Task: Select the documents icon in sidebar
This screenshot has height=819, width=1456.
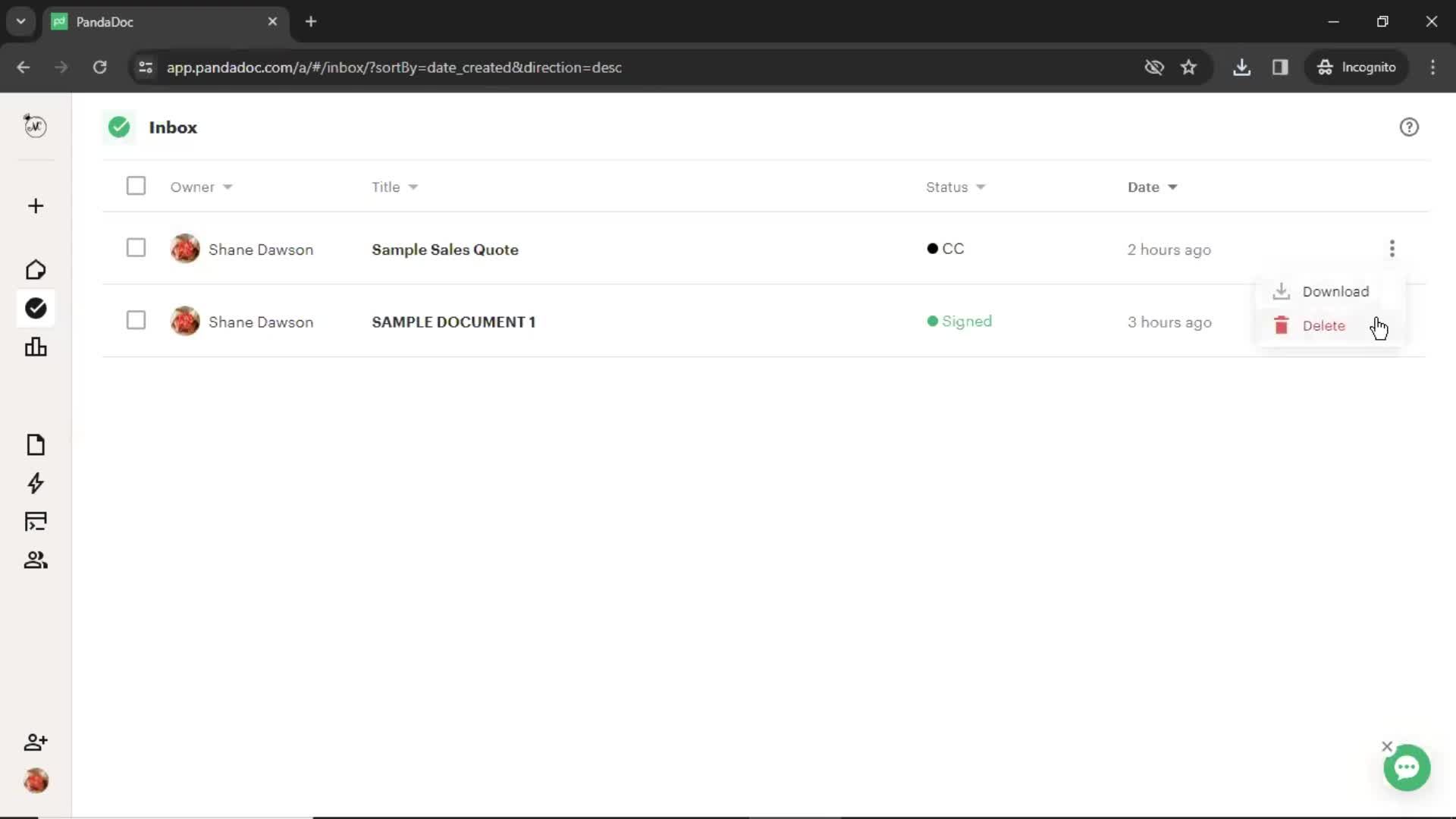Action: [35, 444]
